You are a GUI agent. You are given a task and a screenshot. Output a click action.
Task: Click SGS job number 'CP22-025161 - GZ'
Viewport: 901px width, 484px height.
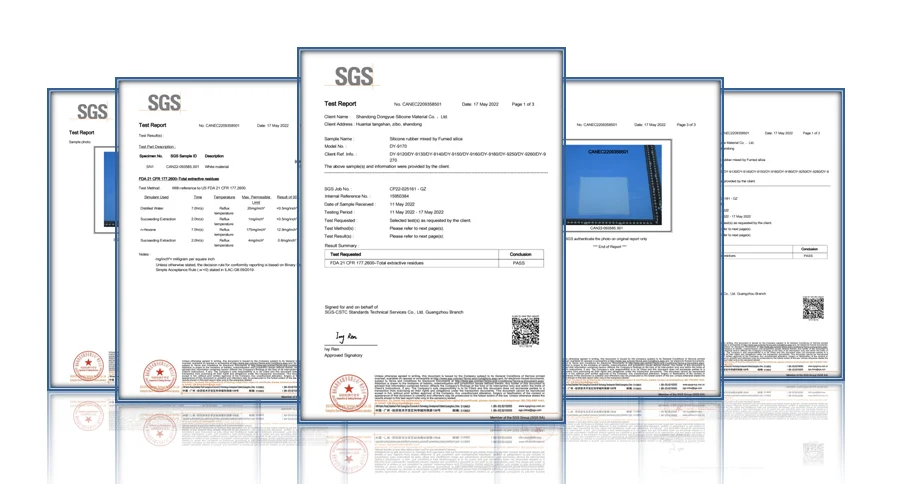pos(408,189)
